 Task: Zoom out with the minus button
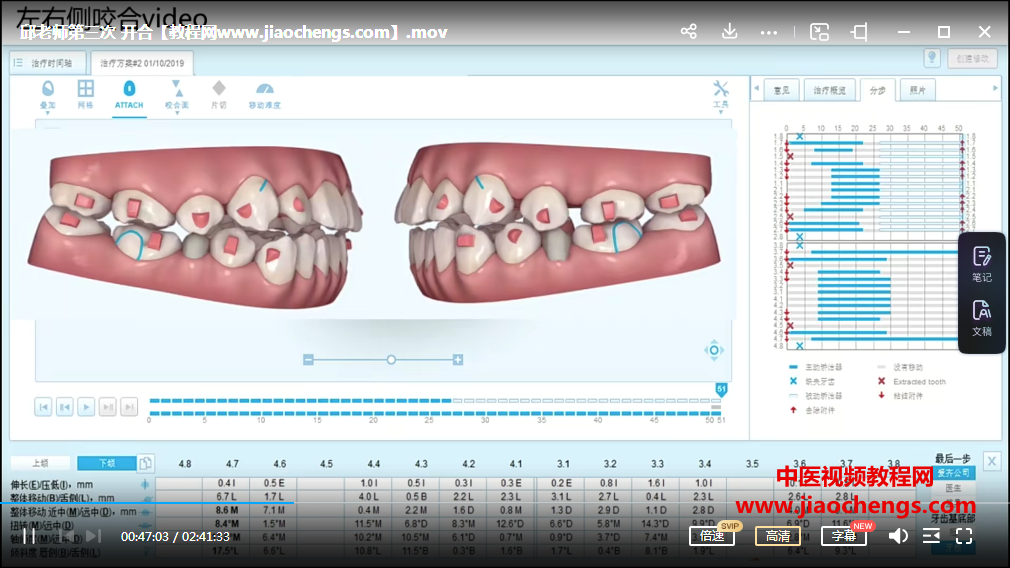(x=309, y=360)
